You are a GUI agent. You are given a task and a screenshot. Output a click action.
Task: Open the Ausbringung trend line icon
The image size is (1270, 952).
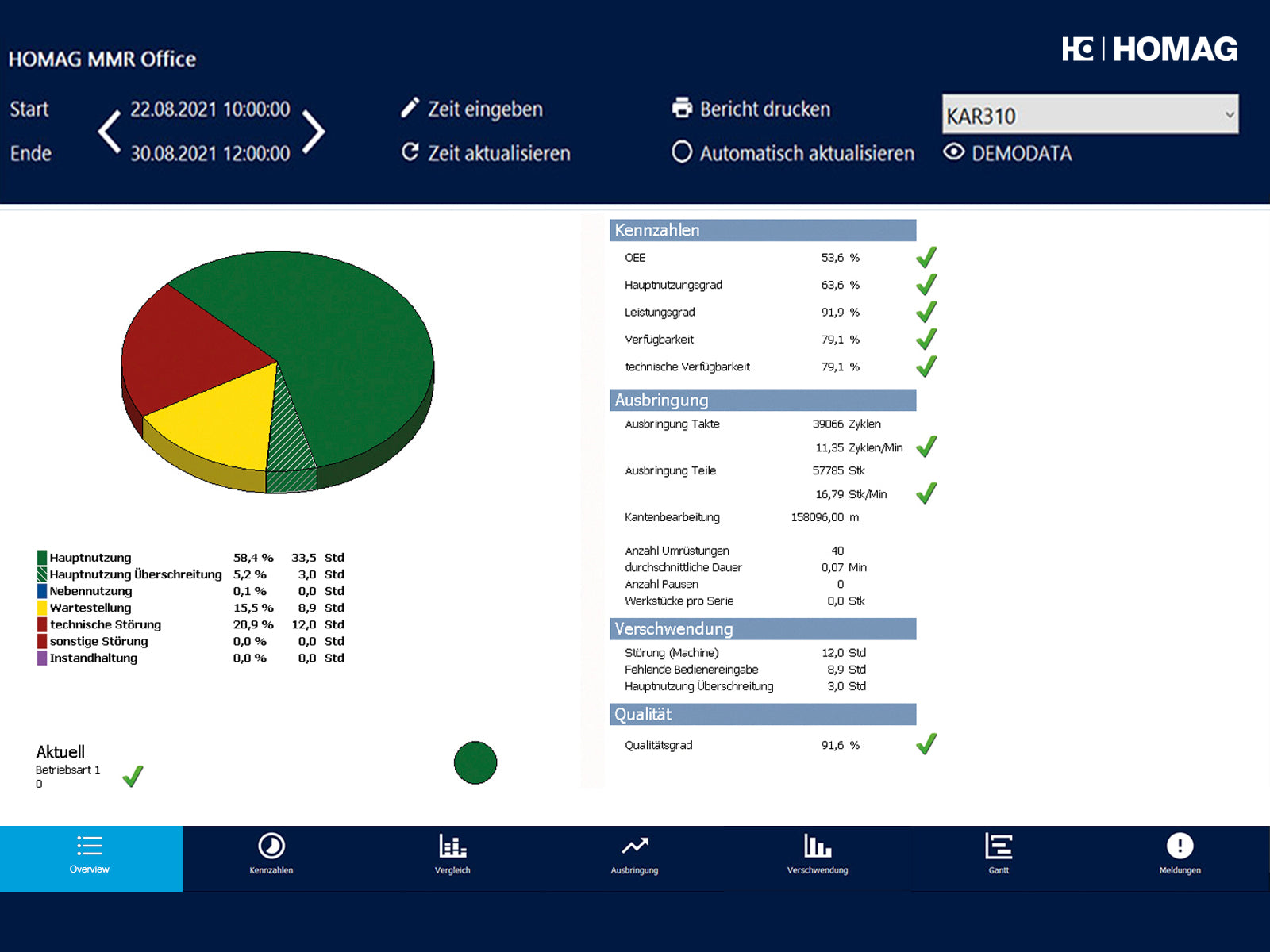point(634,846)
